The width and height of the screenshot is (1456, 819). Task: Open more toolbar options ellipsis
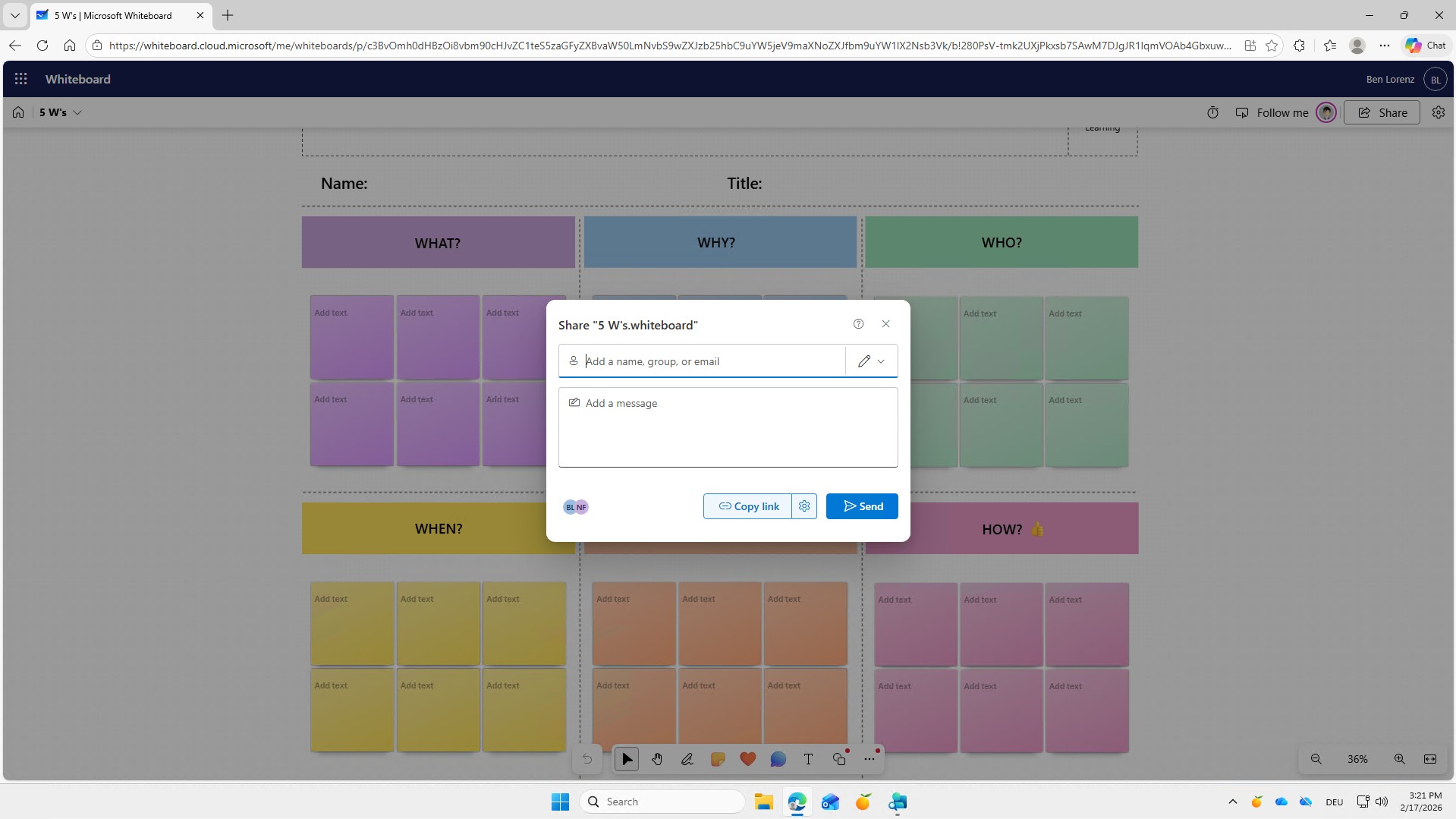(870, 759)
